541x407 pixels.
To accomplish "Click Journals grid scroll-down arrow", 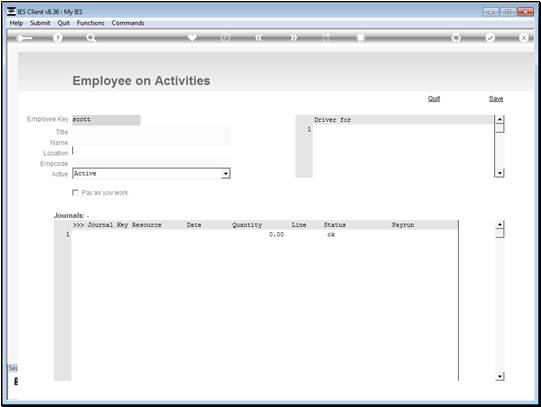I will [x=500, y=376].
